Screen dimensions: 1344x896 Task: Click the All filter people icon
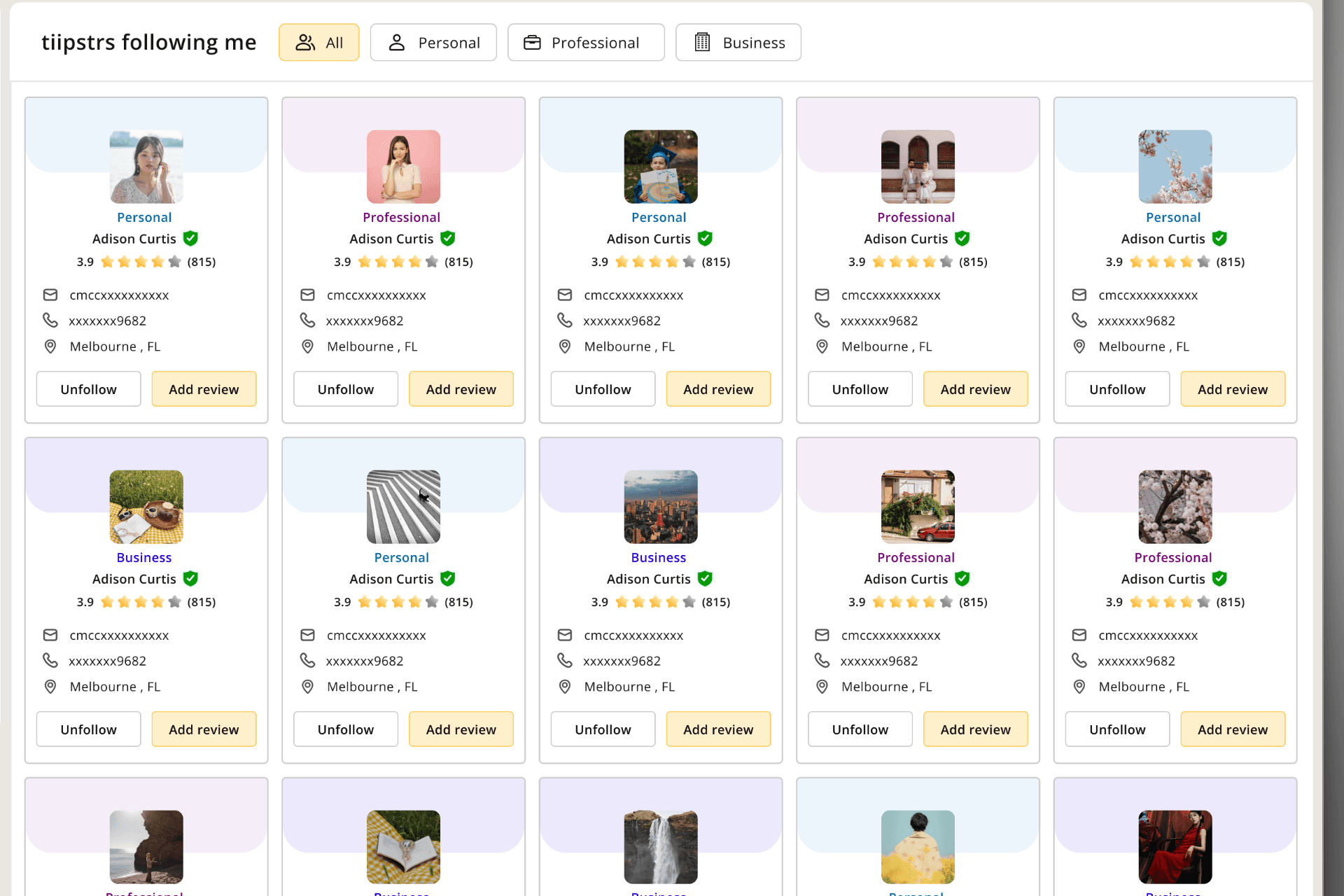point(305,43)
